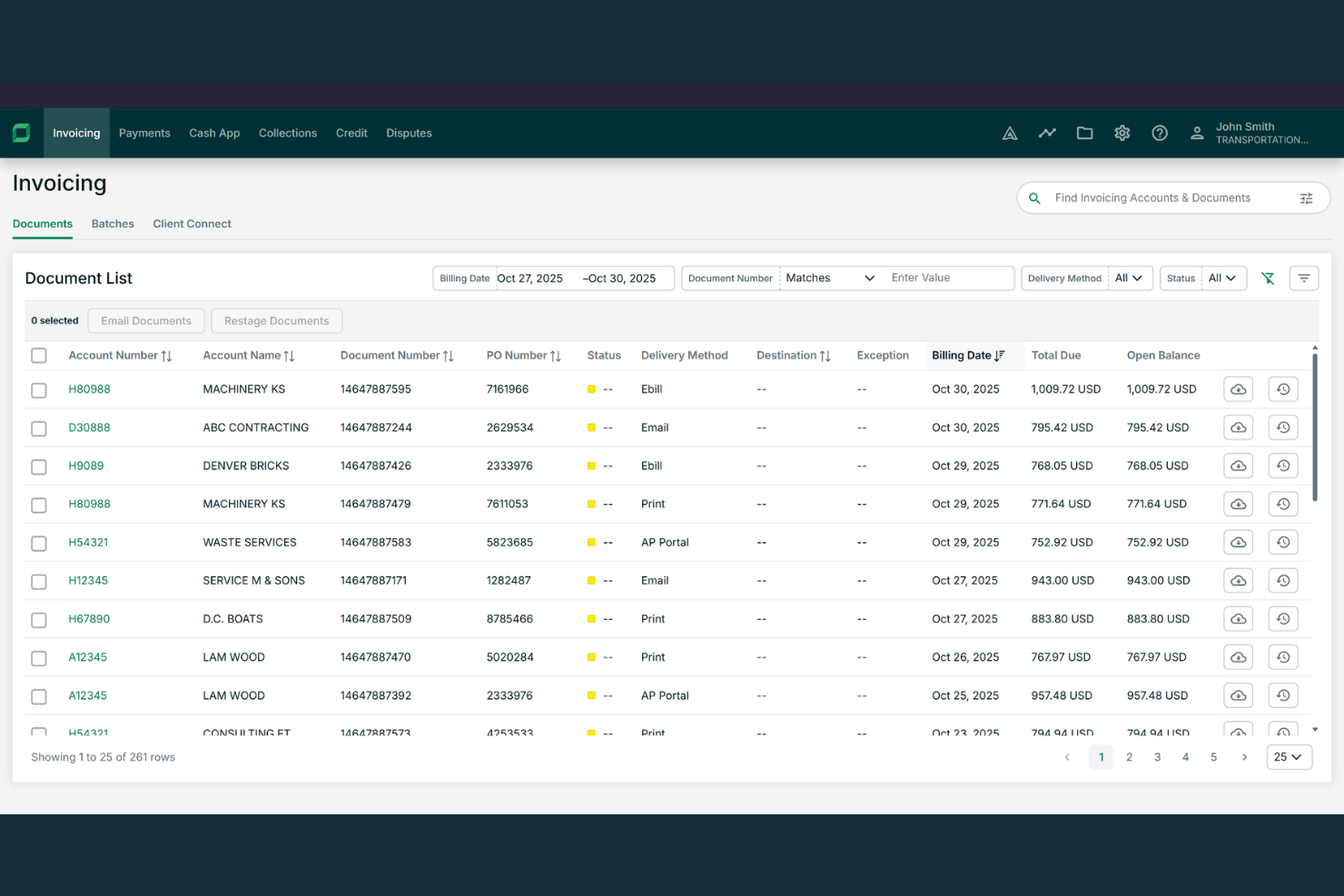The width and height of the screenshot is (1344, 896).
Task: Open account D30888 link
Action: [x=89, y=428]
